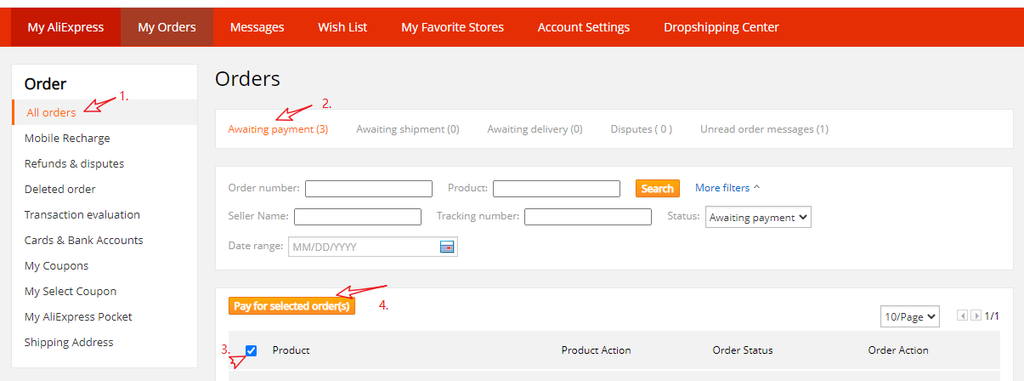Collapse the More filters section
1024x381 pixels.
[x=728, y=188]
